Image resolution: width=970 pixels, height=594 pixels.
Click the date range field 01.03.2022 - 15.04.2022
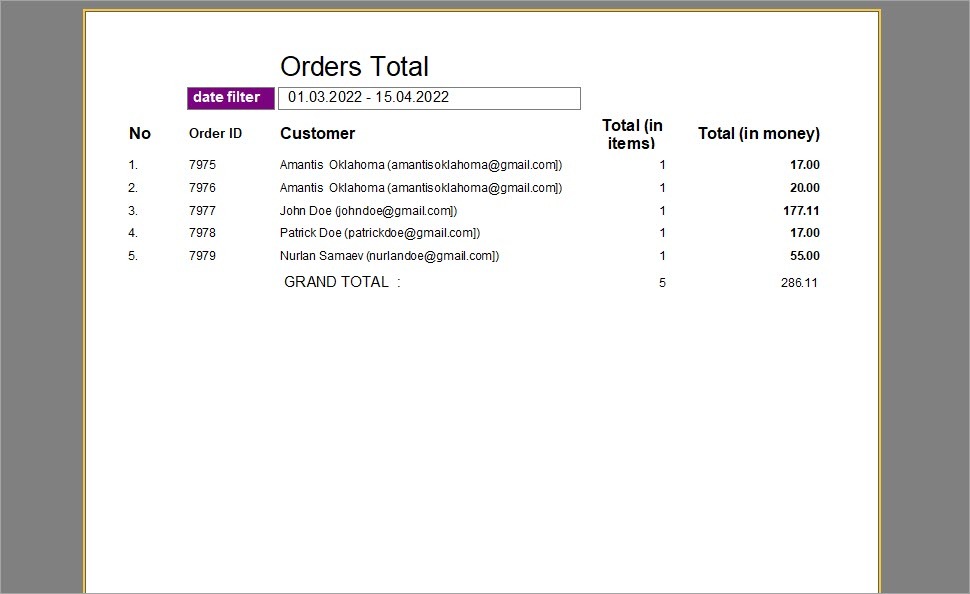click(428, 98)
